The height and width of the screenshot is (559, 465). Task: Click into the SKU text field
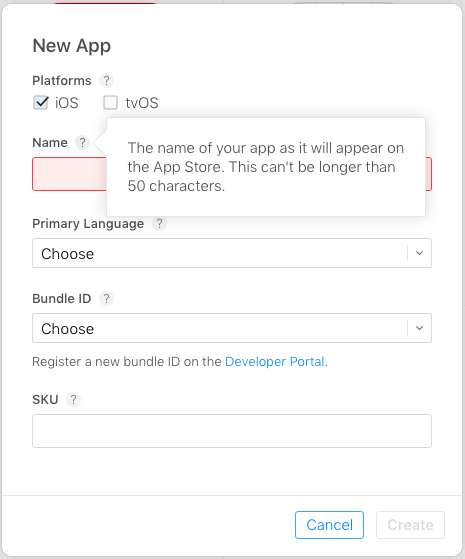[232, 431]
